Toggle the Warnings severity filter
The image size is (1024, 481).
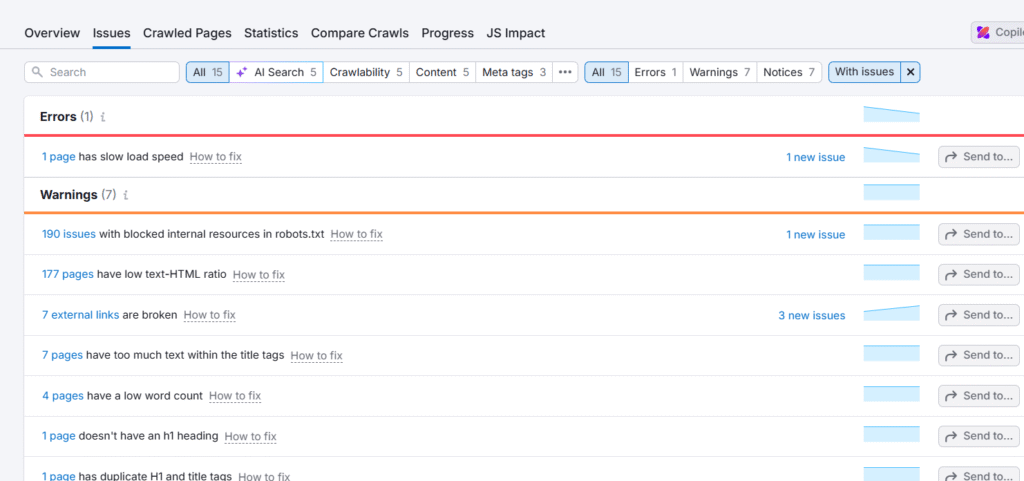point(719,72)
